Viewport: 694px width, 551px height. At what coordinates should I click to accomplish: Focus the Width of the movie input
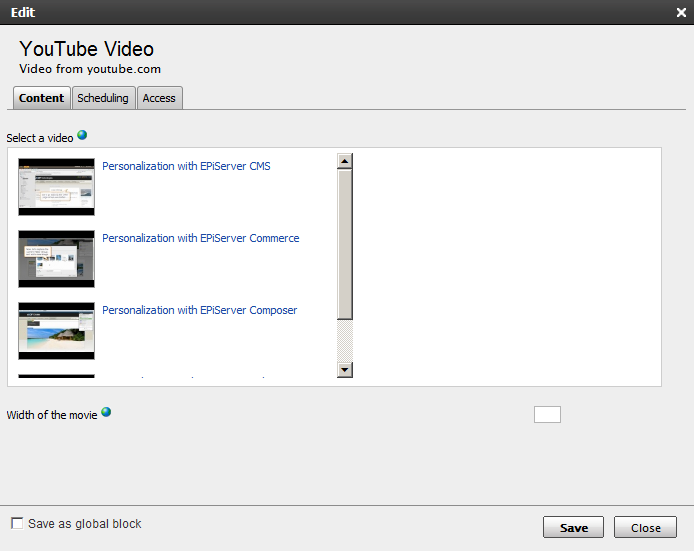[x=547, y=415]
